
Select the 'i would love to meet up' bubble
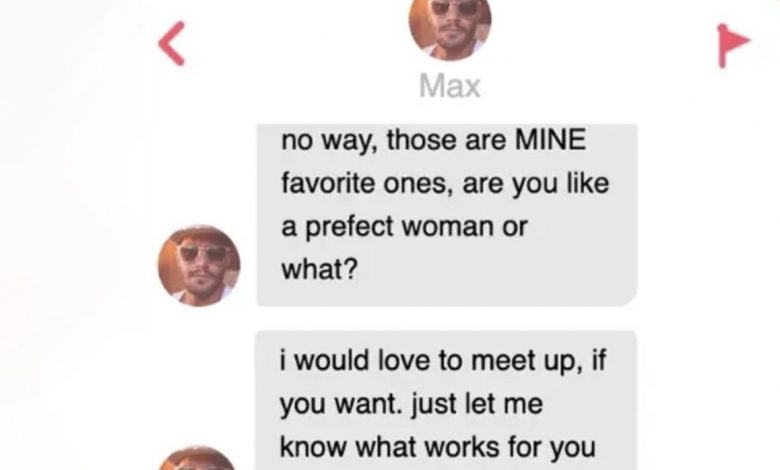(446, 400)
